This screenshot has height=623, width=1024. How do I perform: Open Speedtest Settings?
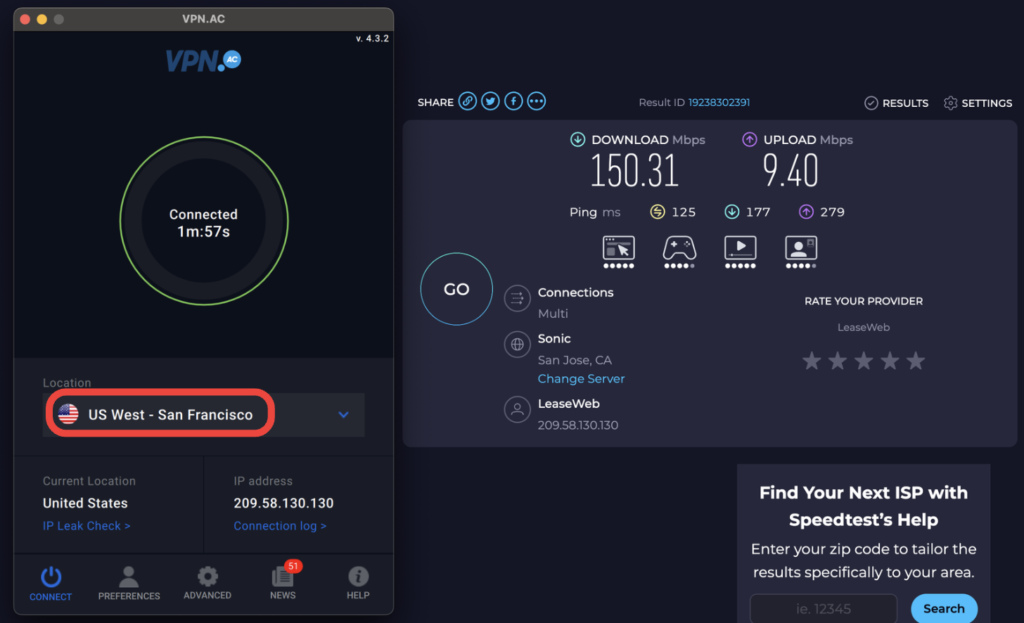pos(978,103)
